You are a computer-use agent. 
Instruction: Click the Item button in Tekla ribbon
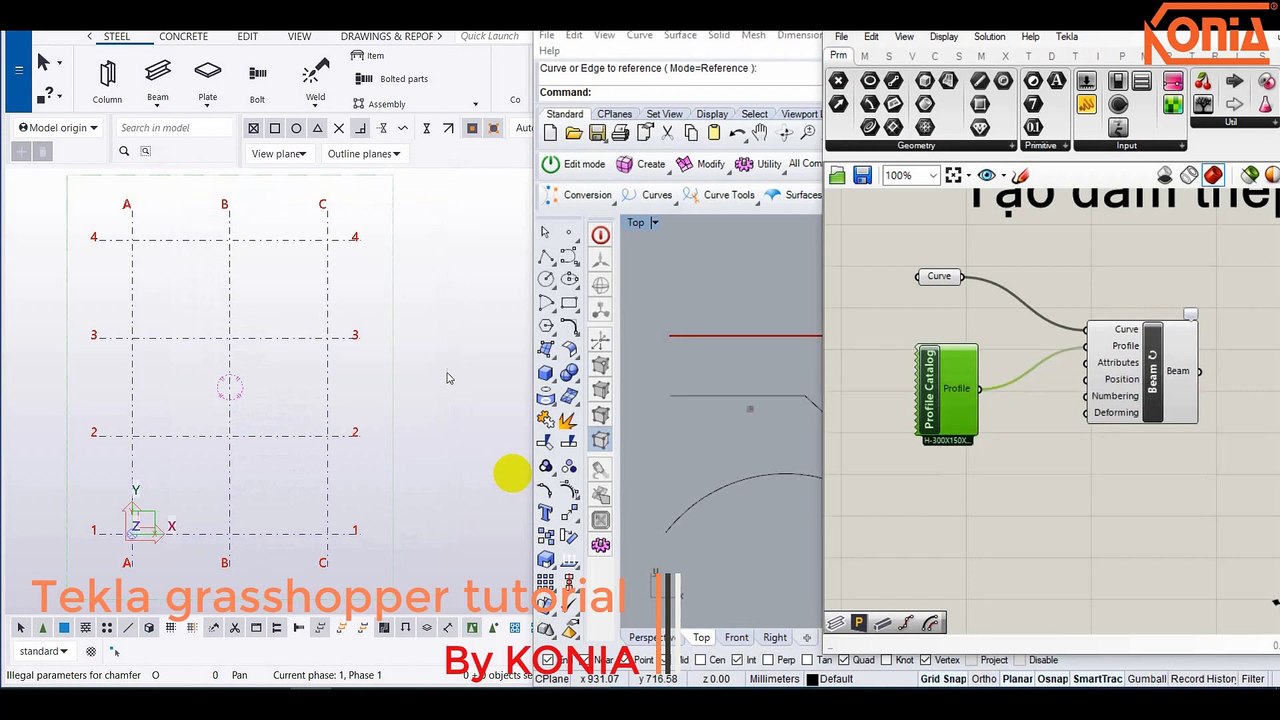click(x=367, y=56)
